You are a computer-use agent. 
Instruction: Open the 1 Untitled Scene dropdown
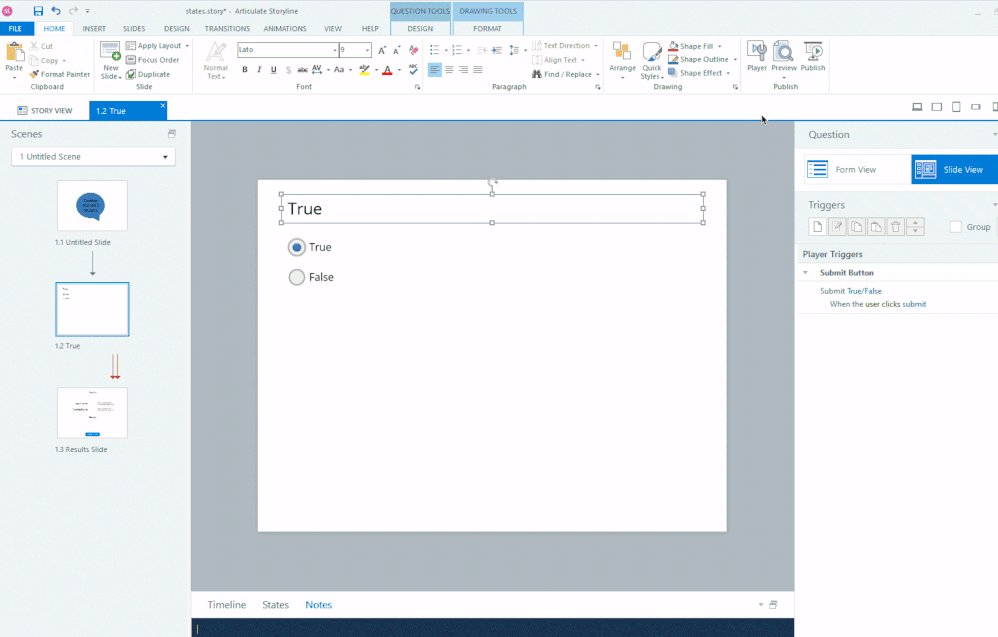tap(93, 157)
